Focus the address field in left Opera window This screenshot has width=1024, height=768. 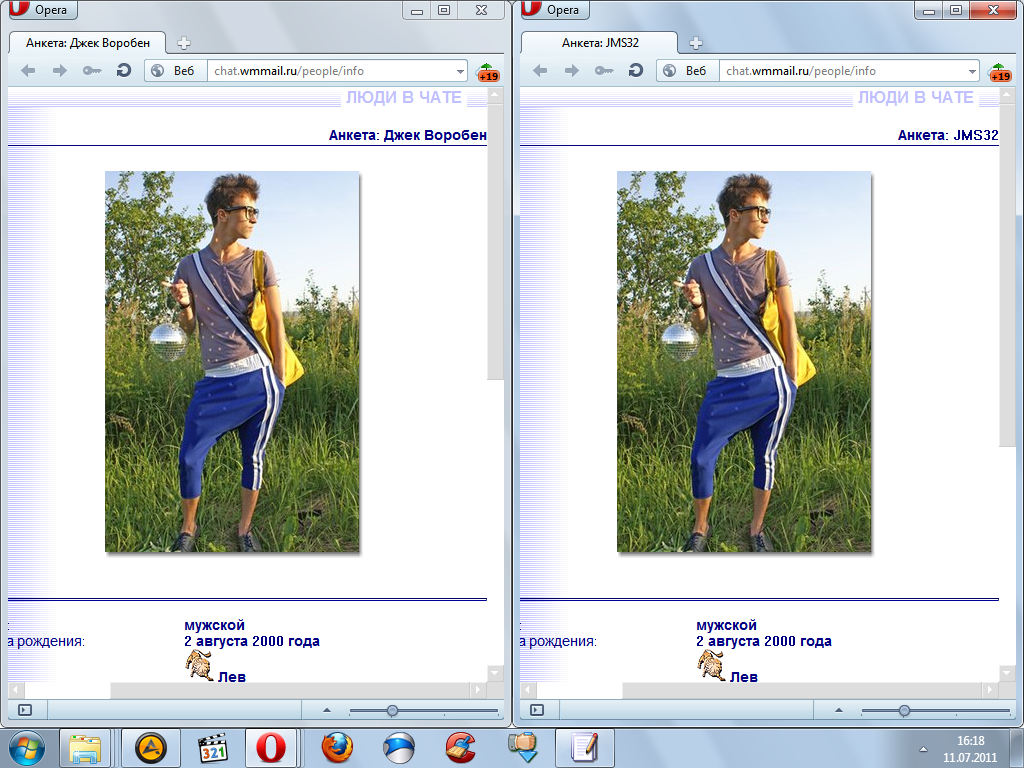(330, 71)
